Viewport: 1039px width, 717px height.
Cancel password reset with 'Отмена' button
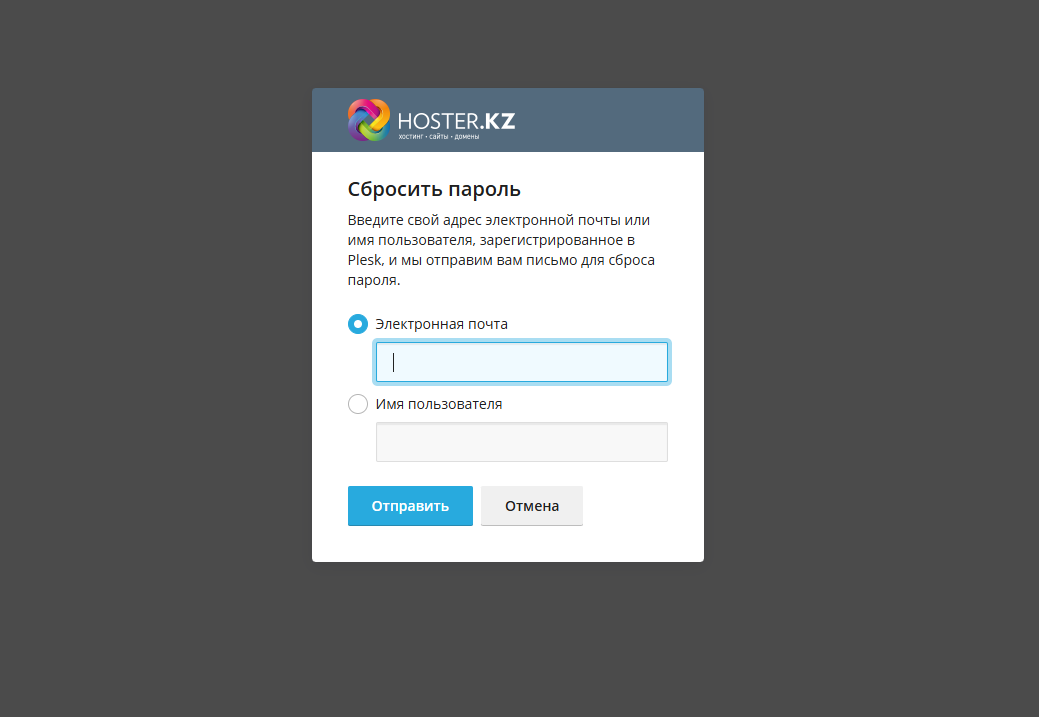(532, 506)
